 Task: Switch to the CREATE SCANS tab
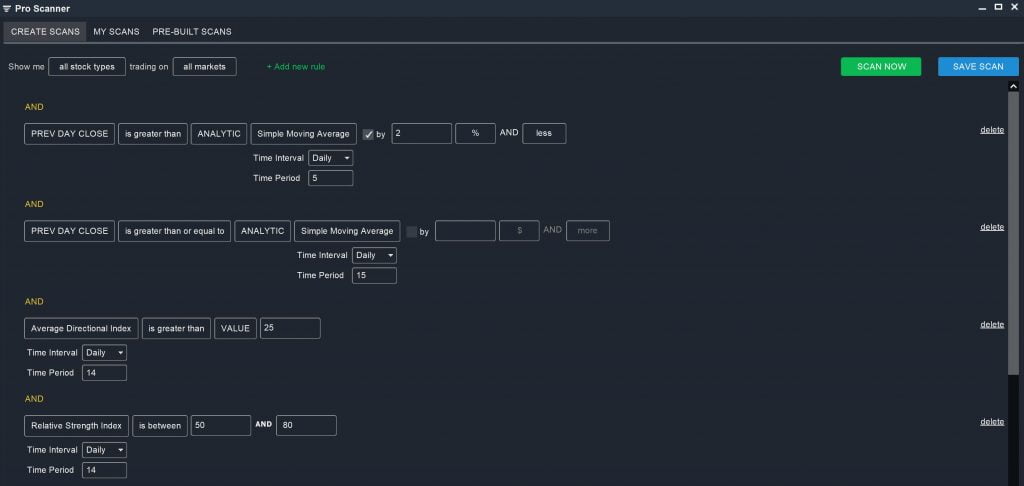click(x=45, y=31)
